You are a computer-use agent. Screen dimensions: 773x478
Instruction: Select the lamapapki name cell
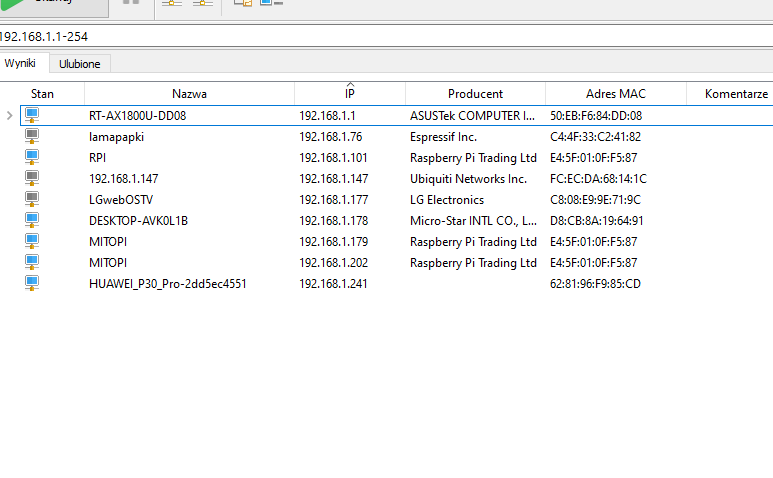(x=116, y=137)
